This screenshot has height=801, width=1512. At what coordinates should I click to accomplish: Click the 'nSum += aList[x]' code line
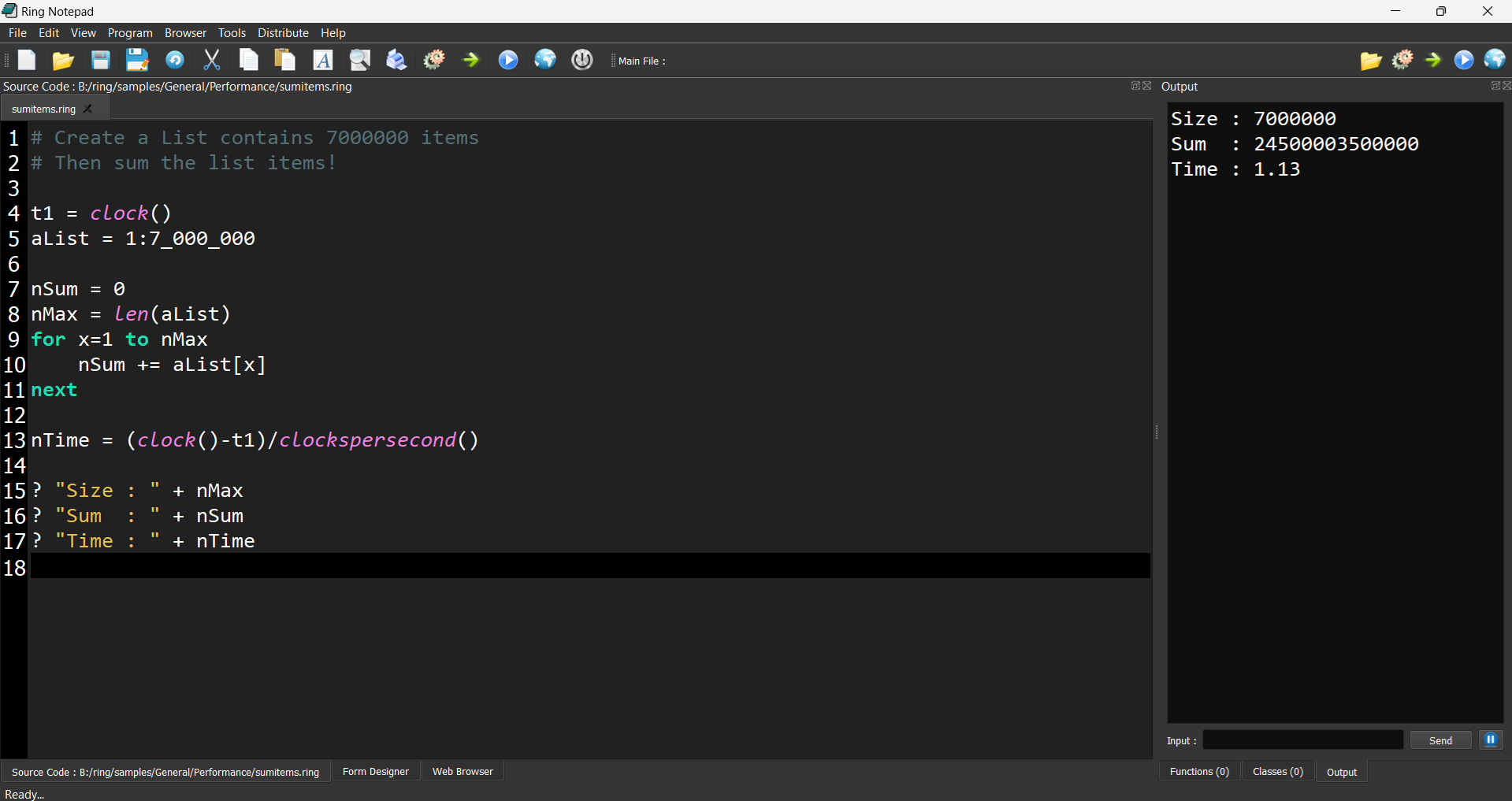coord(172,365)
